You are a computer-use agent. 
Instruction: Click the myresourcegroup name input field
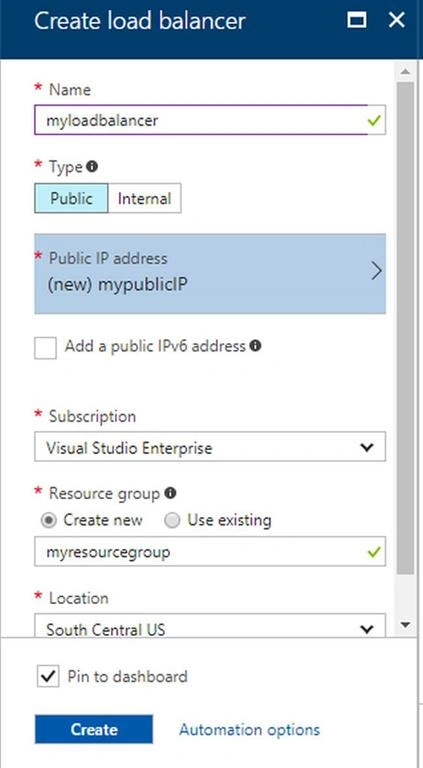(210, 552)
